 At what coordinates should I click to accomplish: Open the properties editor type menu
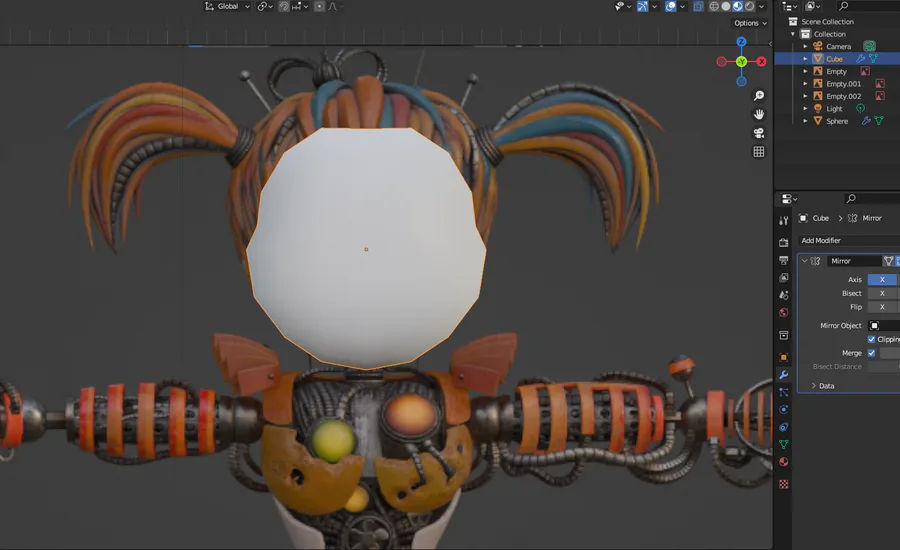(790, 199)
